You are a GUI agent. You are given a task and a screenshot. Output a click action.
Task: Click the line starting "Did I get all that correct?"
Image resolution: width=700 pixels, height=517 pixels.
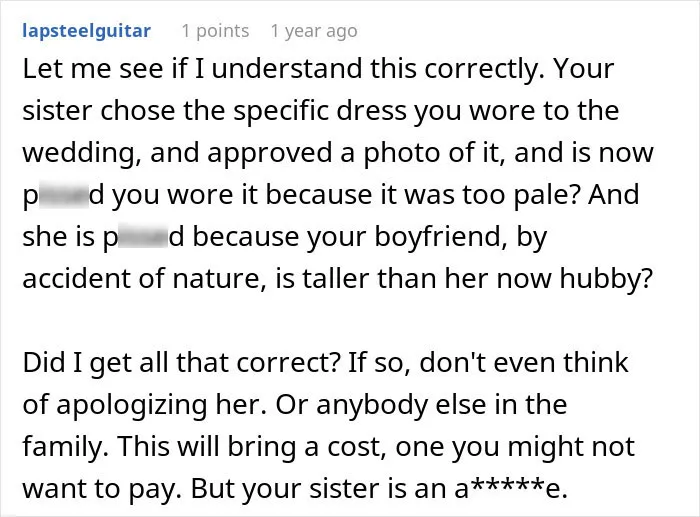(325, 363)
